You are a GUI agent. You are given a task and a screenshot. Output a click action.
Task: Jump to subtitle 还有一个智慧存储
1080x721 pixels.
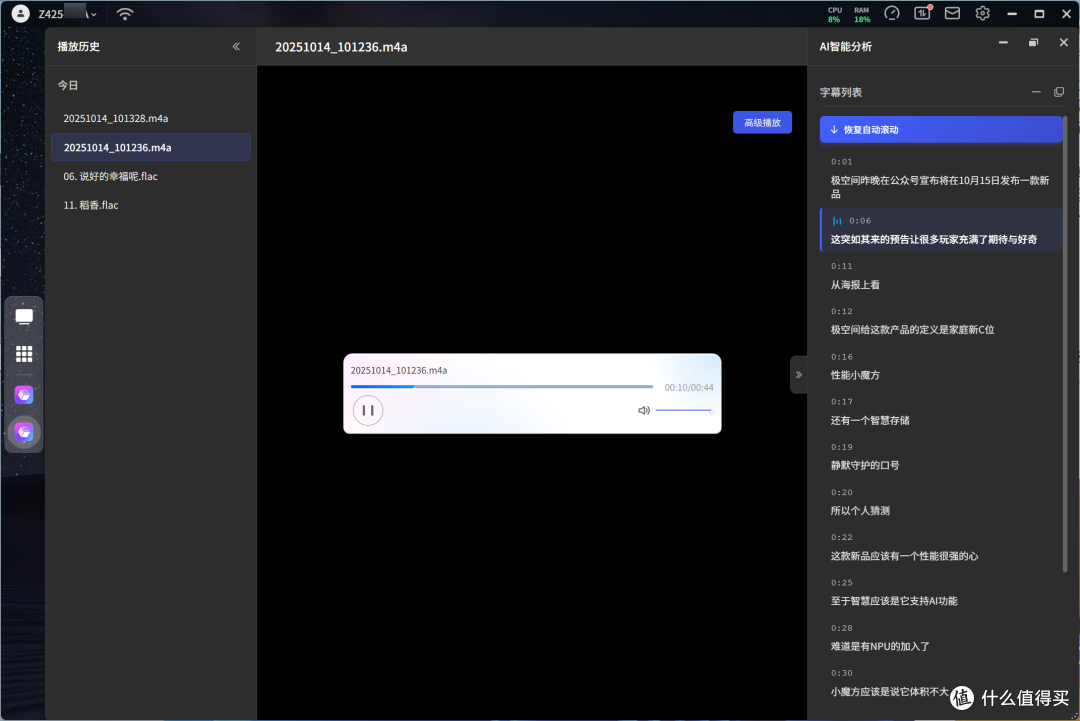tap(941, 411)
